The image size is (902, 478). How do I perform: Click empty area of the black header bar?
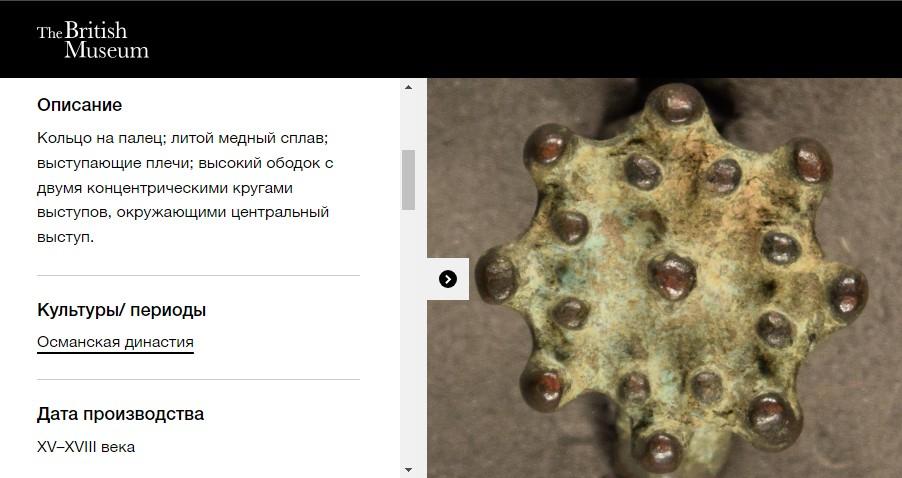click(x=518, y=39)
